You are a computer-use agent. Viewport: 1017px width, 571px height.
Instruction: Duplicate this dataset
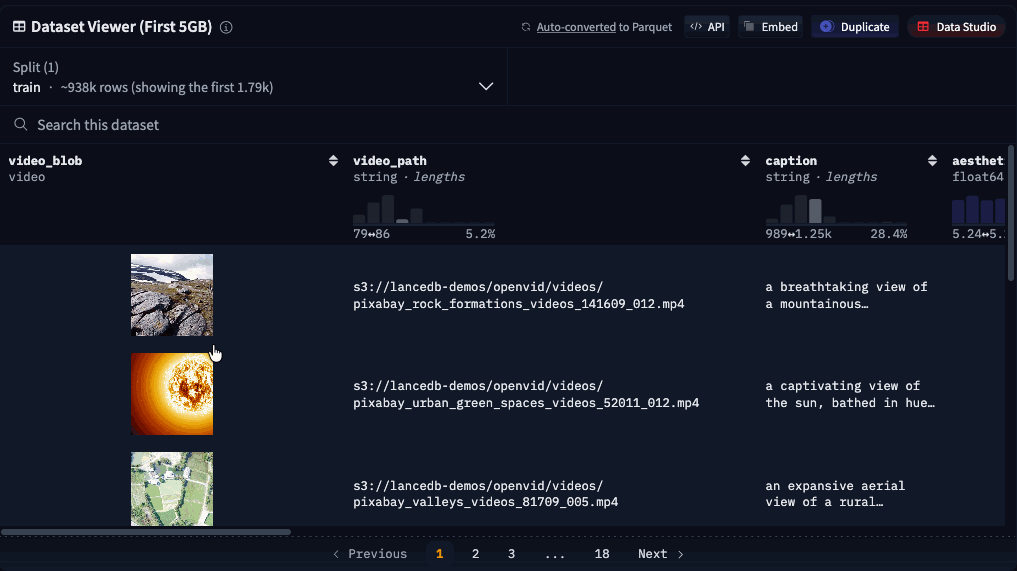(x=854, y=27)
